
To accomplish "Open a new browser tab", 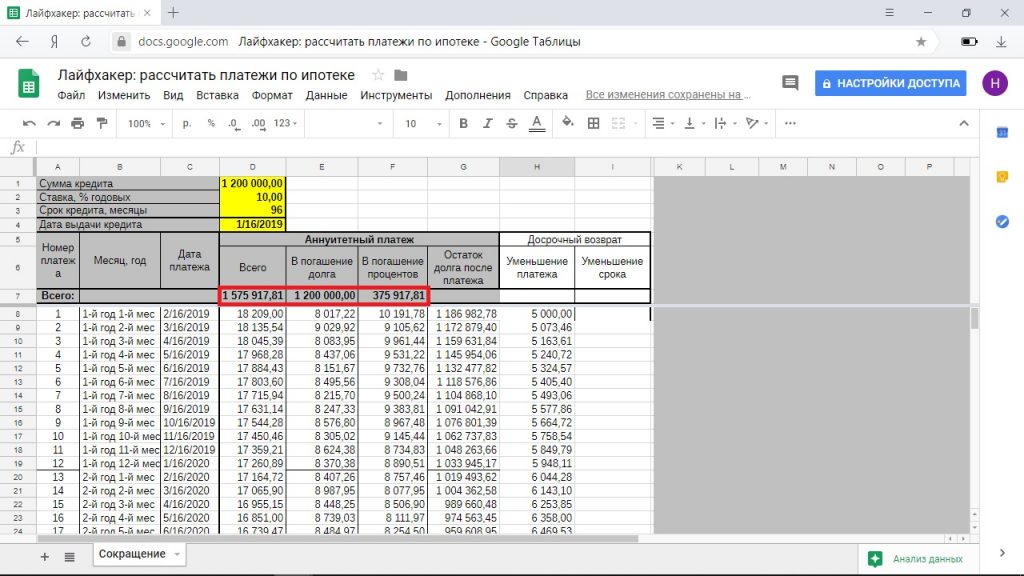I will point(173,12).
